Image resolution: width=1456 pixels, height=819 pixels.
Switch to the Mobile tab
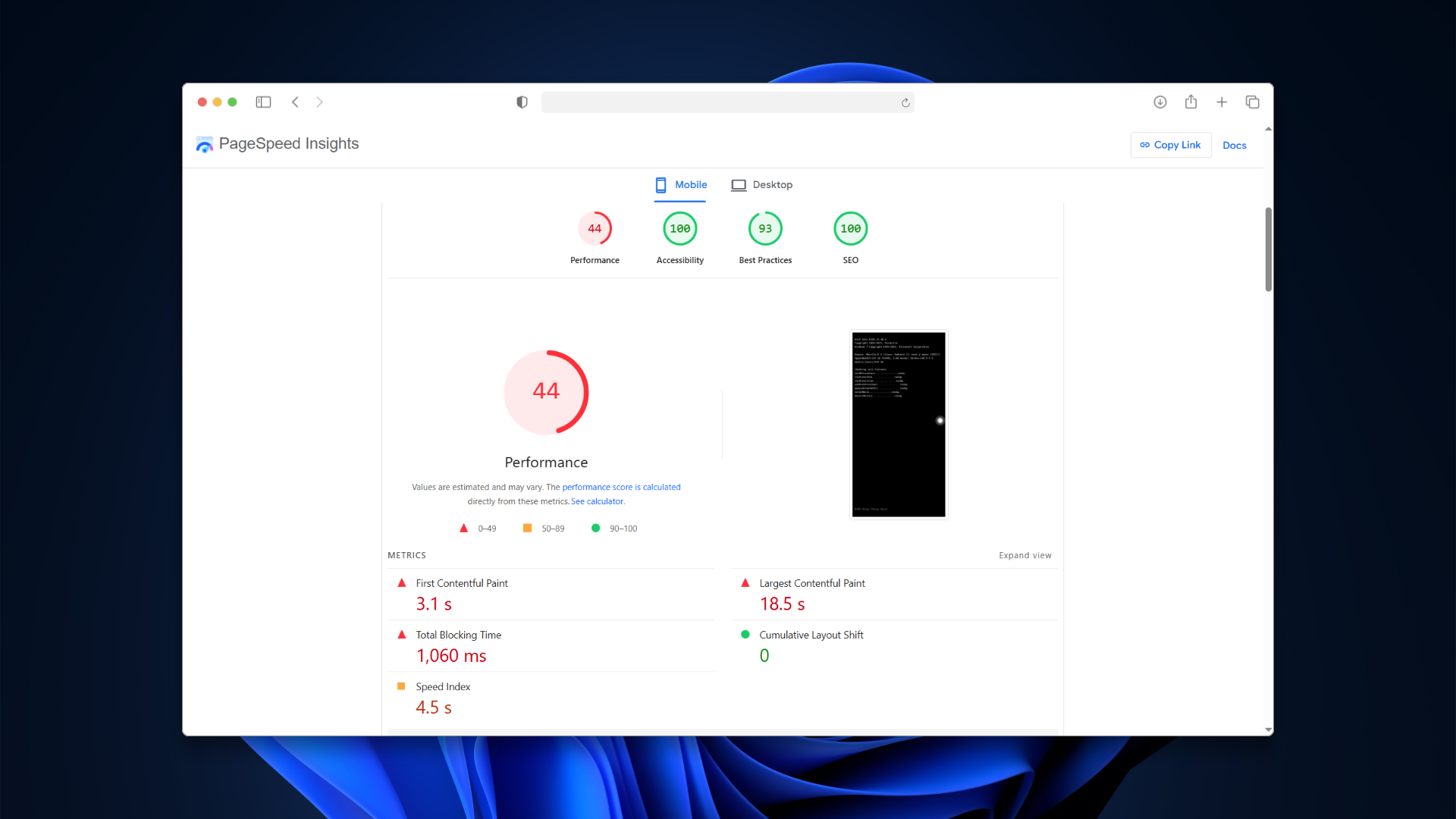[680, 184]
